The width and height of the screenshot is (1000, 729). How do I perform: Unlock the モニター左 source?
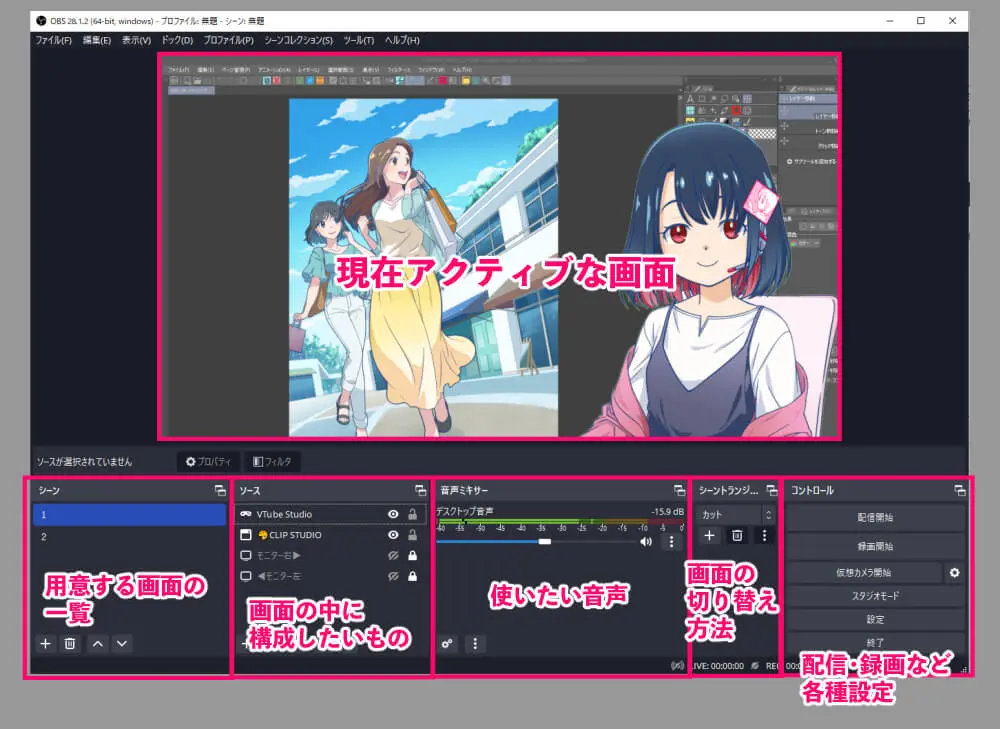point(413,576)
